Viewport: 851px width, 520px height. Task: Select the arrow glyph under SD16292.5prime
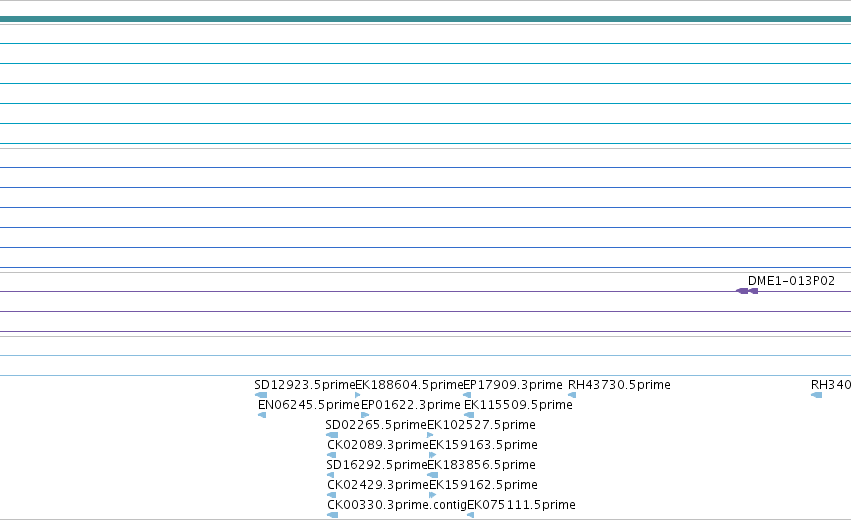pos(330,475)
